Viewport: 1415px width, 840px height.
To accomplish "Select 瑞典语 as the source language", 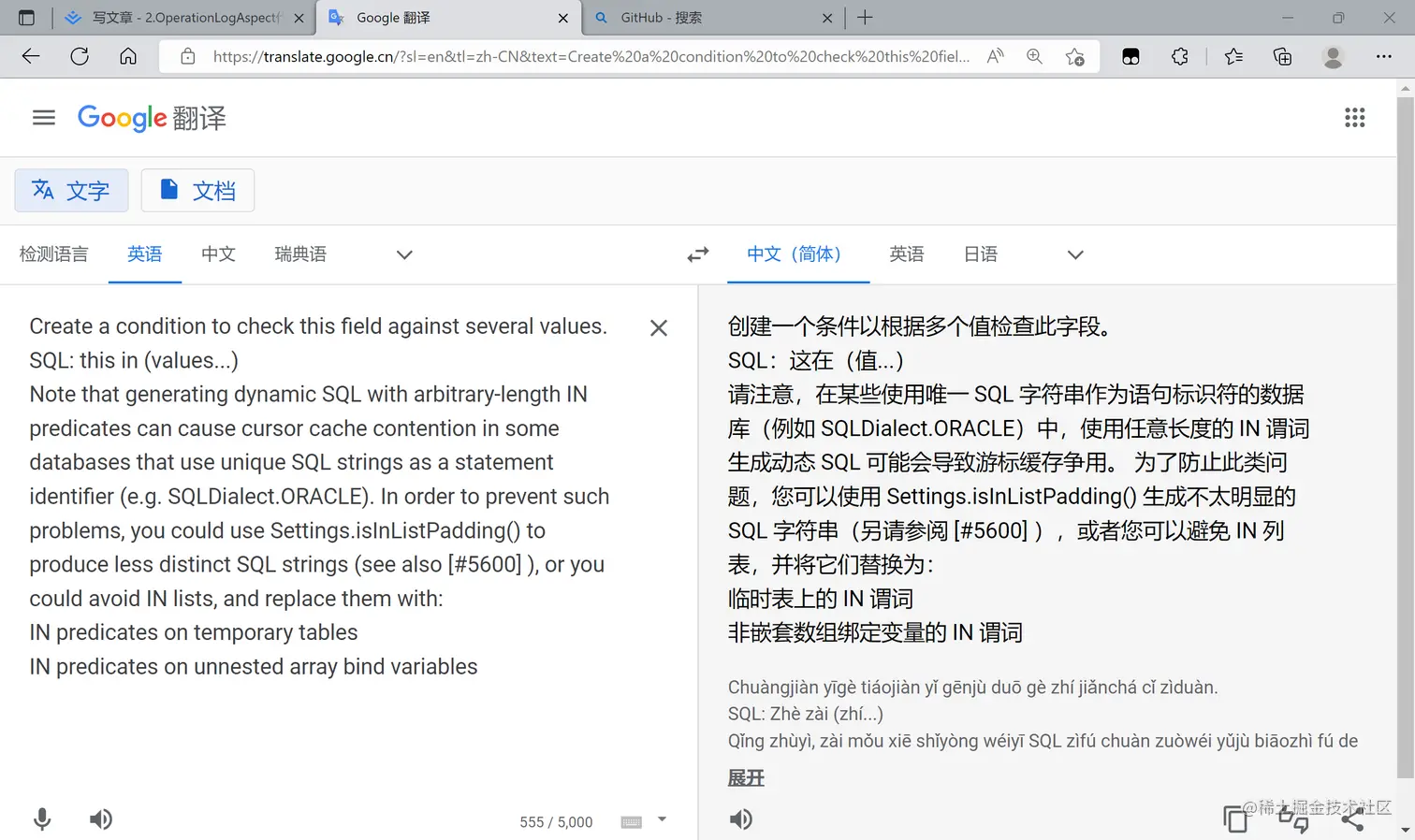I will click(x=300, y=254).
